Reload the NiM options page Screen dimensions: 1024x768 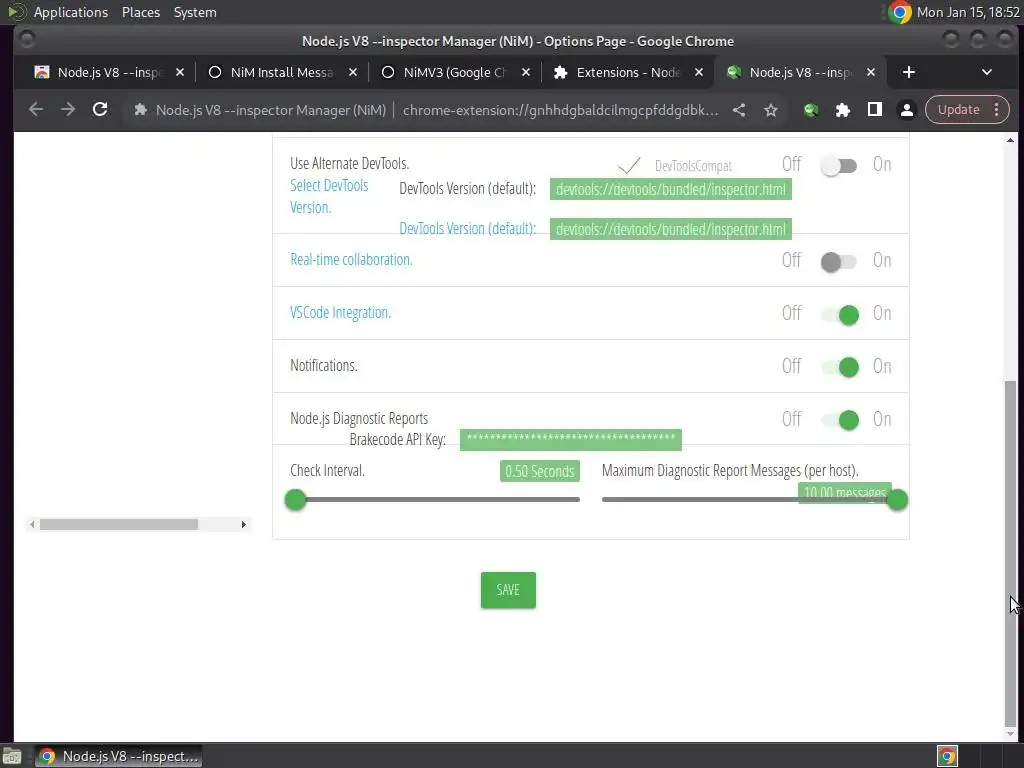pos(100,110)
